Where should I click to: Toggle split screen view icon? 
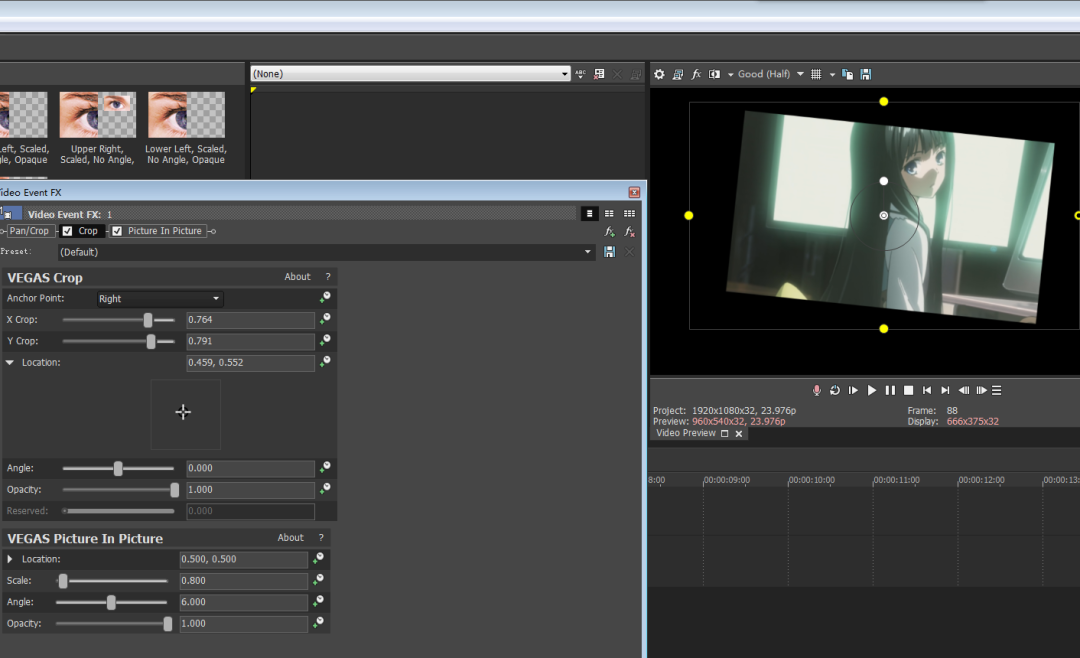click(714, 74)
